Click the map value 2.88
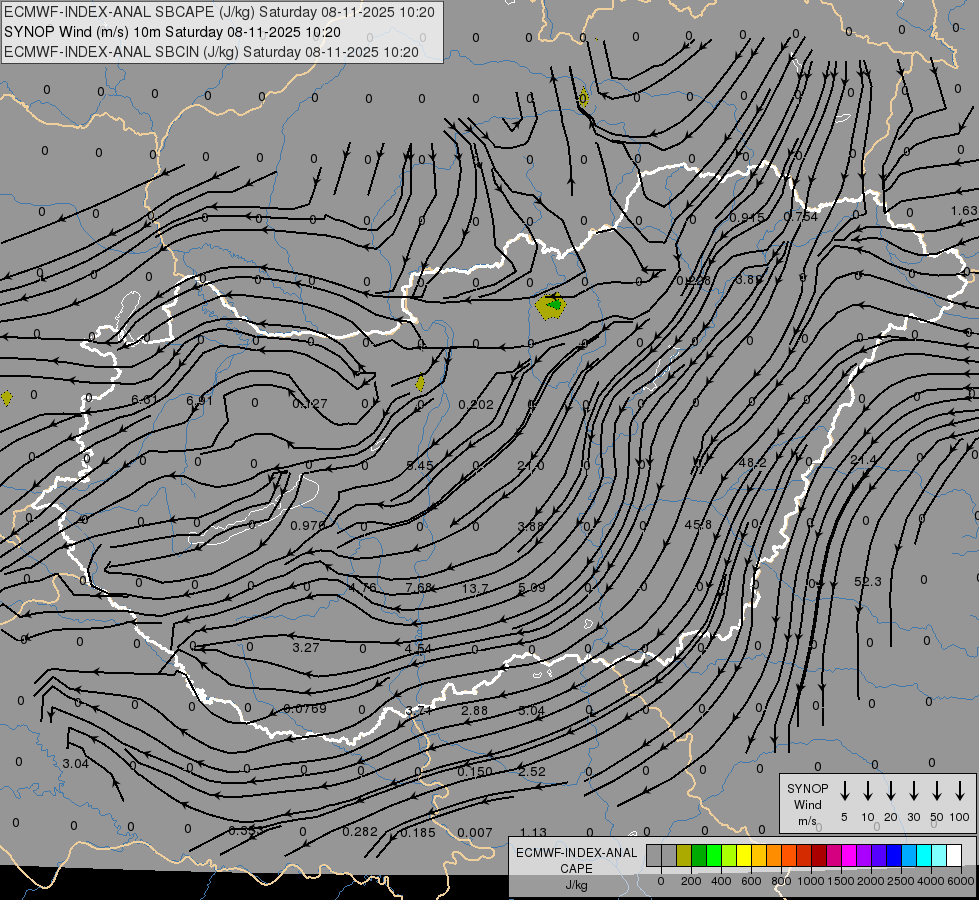Screen dimensions: 979x900 (475, 711)
